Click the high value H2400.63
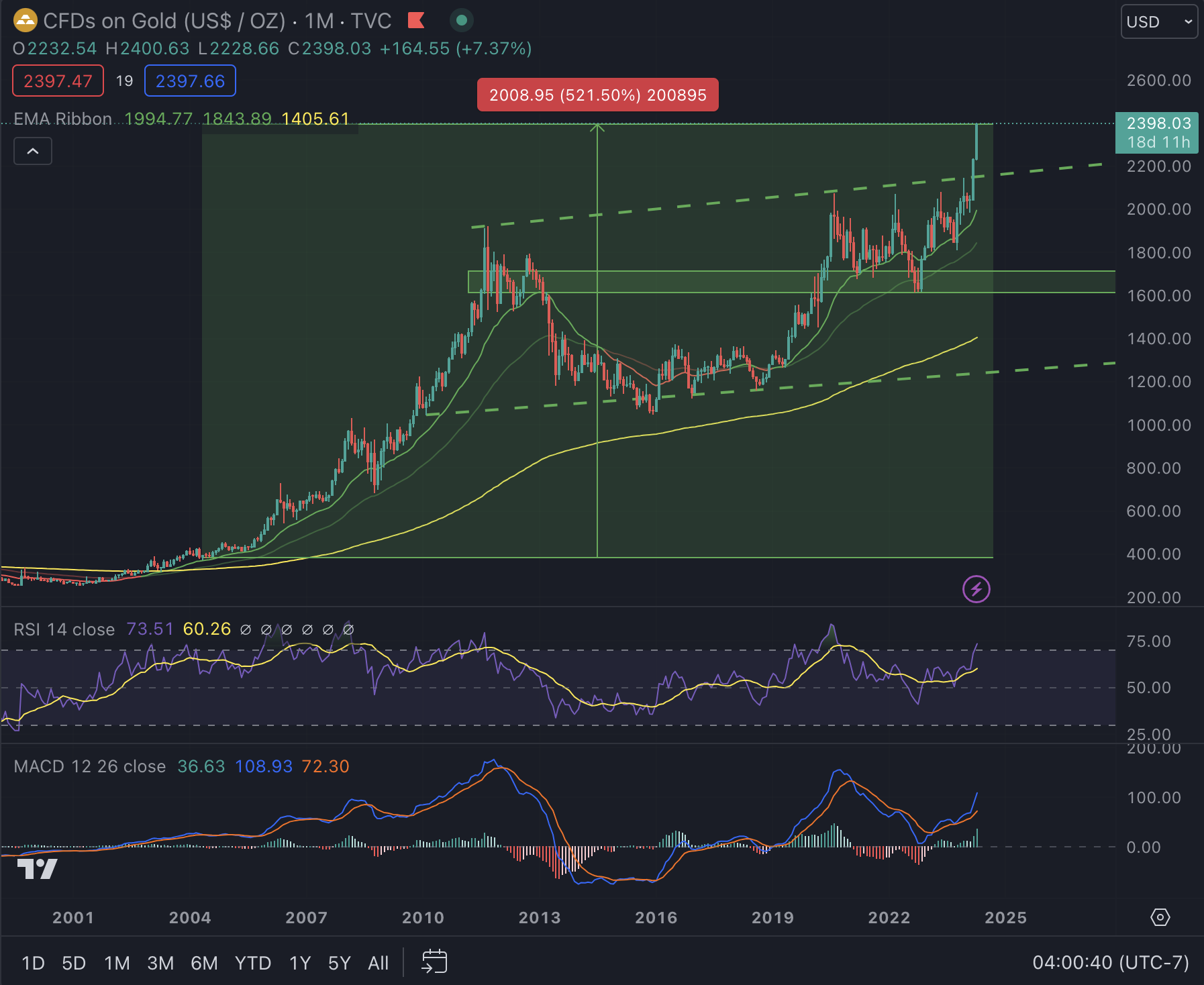This screenshot has height=985, width=1204. [x=148, y=49]
